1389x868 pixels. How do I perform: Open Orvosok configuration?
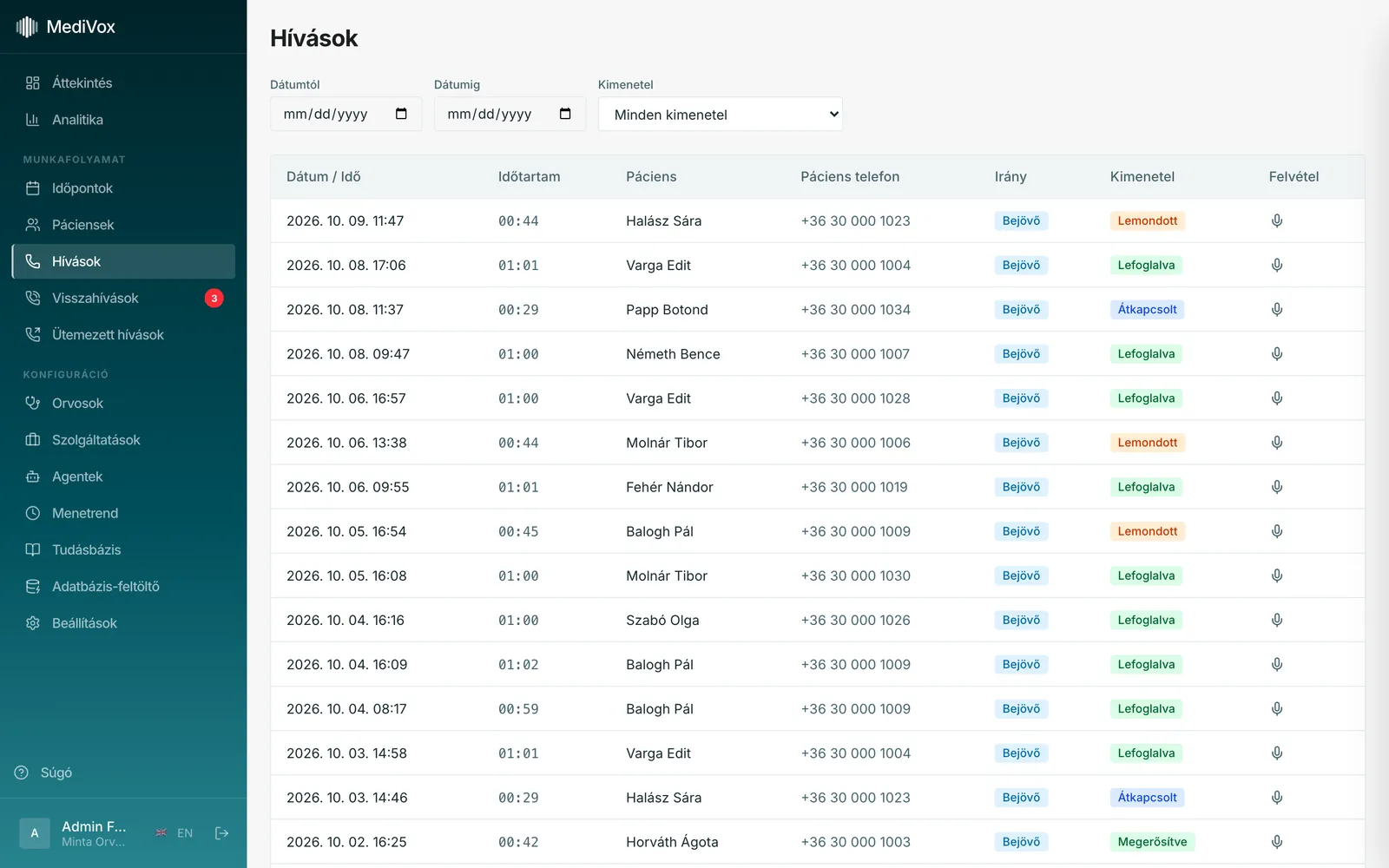tap(123, 403)
